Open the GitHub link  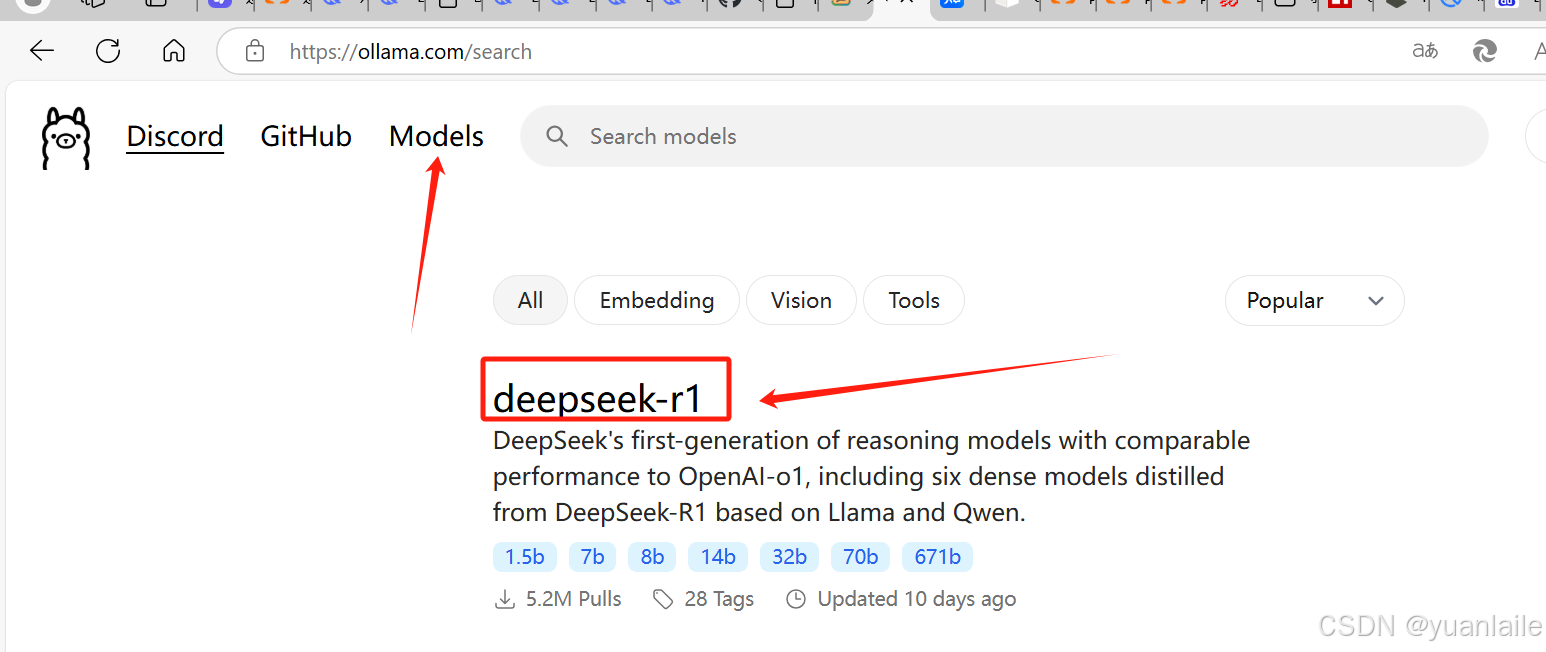click(x=306, y=136)
